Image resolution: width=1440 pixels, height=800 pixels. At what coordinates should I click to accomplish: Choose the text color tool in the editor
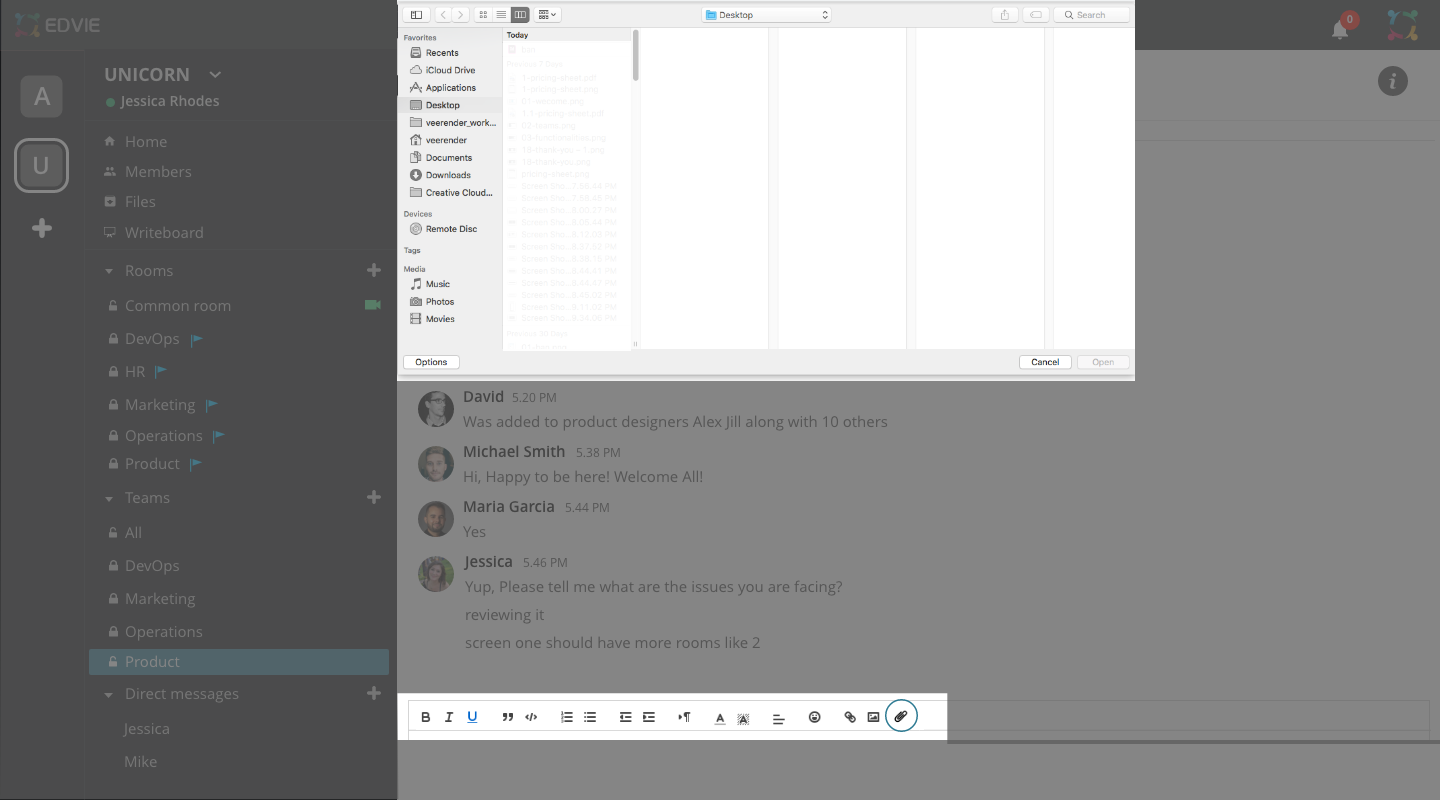click(x=720, y=718)
